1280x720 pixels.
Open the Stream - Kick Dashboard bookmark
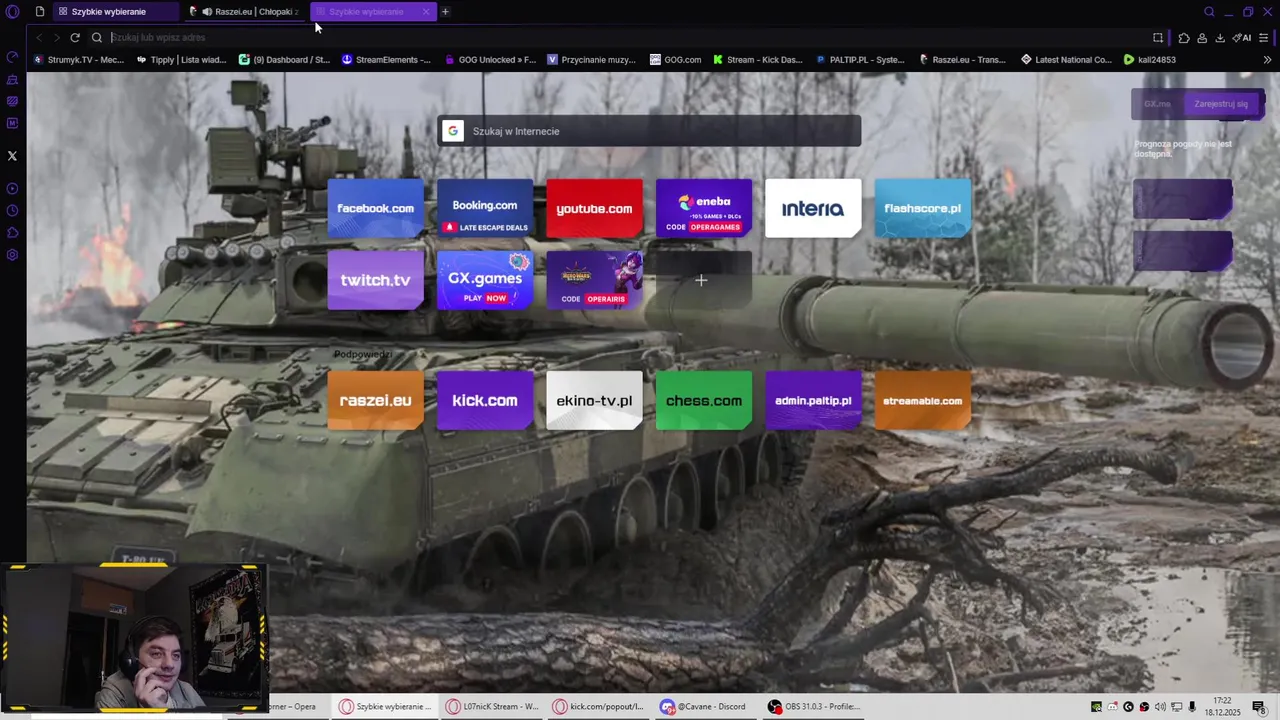tap(757, 60)
